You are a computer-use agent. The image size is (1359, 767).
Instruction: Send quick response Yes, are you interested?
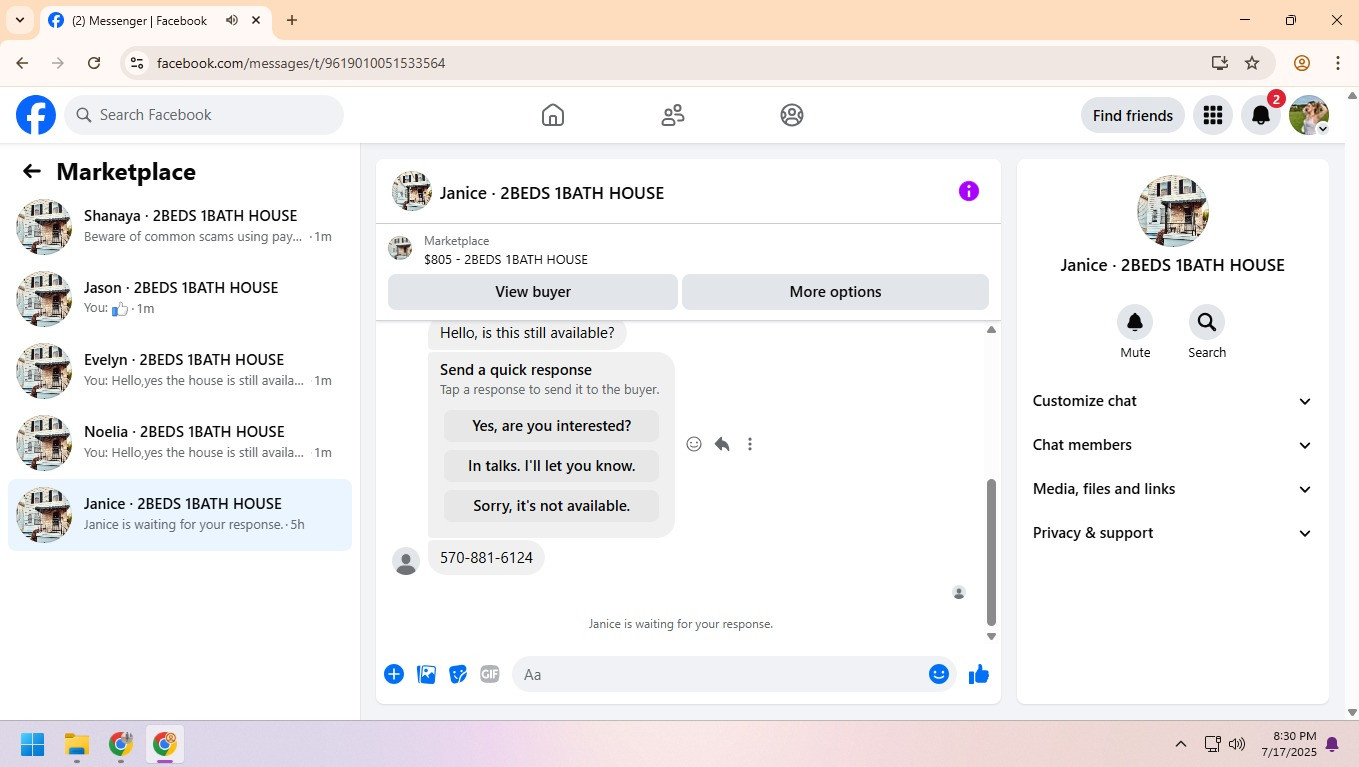(x=551, y=426)
